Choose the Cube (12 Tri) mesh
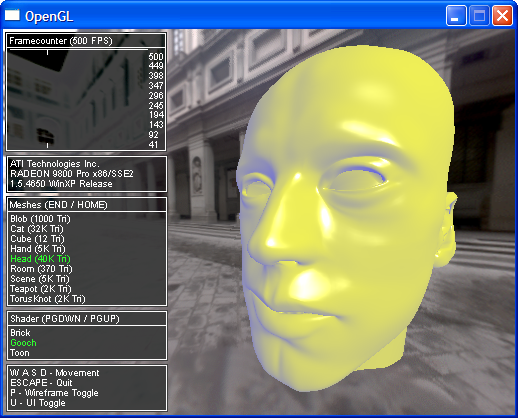Screen dimensions: 518x418 pyautogui.click(x=37, y=239)
